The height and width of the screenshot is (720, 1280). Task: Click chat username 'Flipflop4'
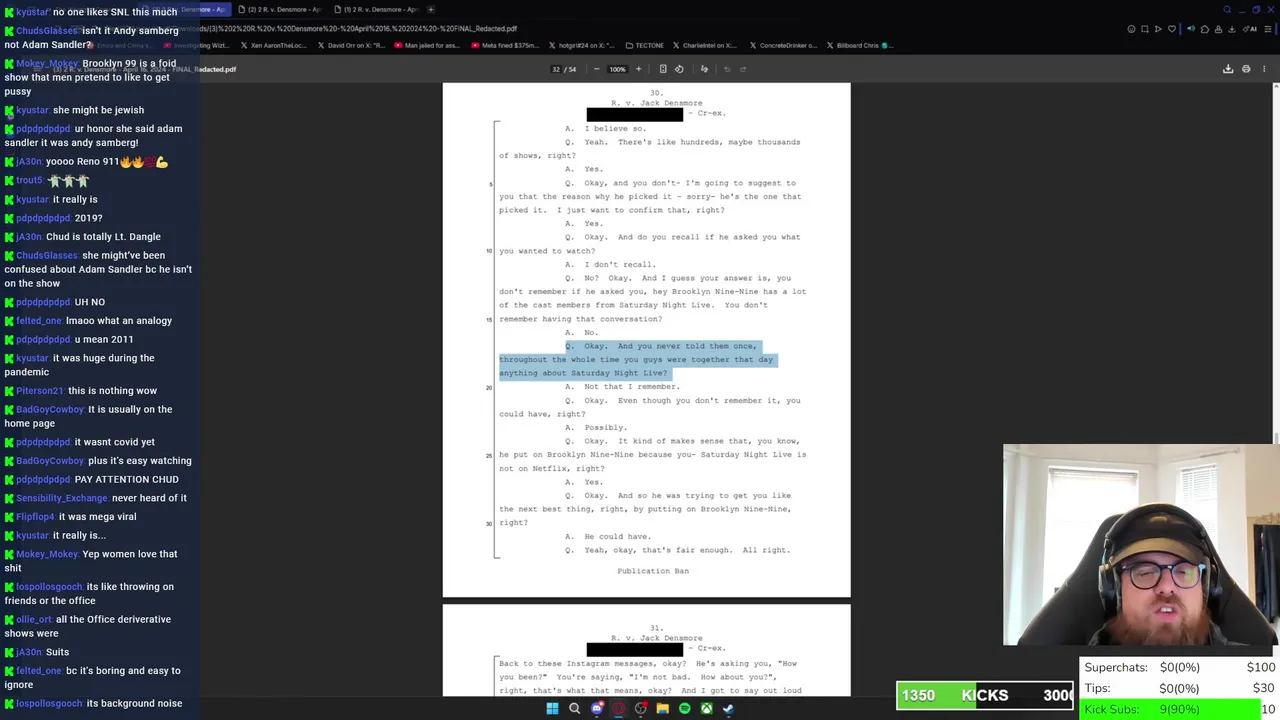[35, 517]
